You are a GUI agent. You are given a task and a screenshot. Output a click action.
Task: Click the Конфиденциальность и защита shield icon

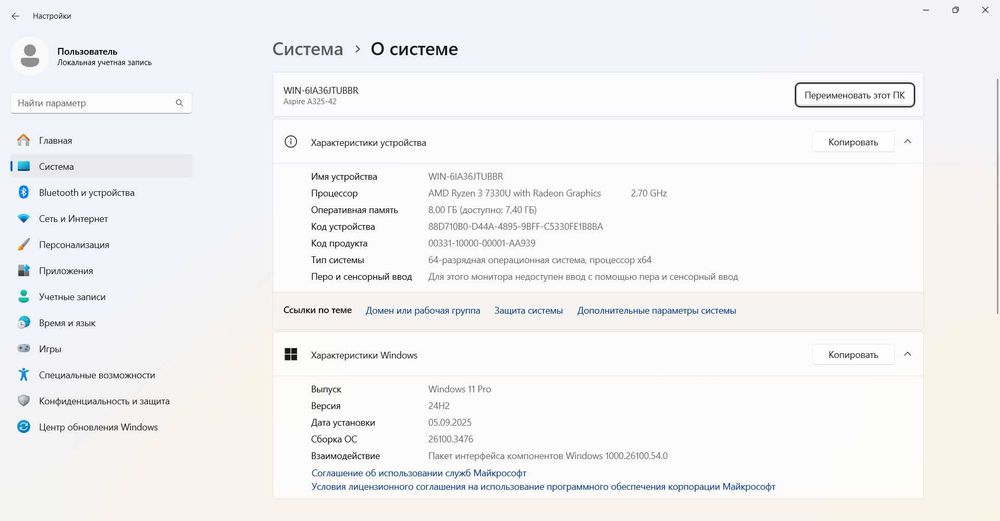[24, 401]
